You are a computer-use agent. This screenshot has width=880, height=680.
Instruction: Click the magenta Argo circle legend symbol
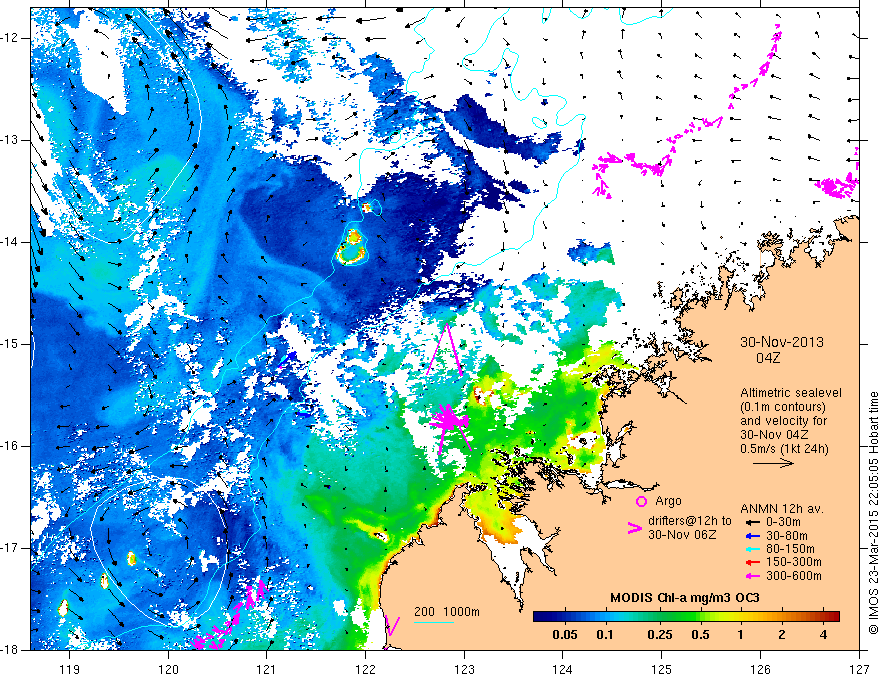click(641, 501)
